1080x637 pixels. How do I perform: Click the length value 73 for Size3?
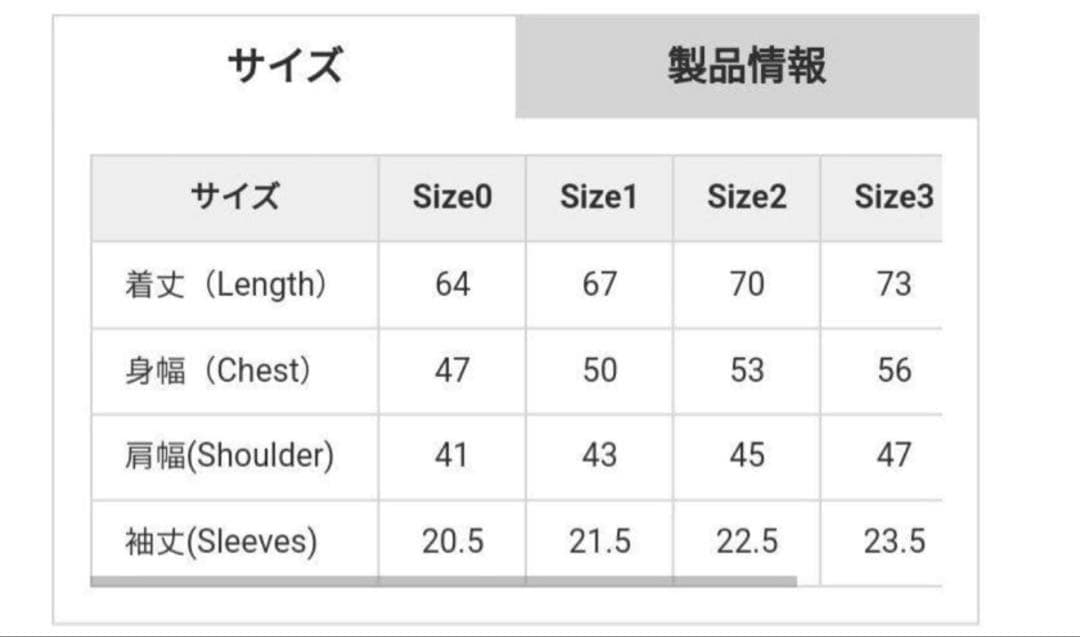point(893,283)
